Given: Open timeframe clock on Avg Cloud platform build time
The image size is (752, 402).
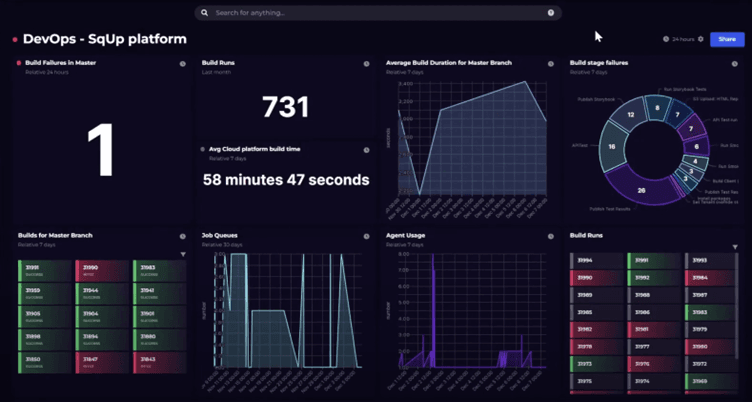Looking at the screenshot, I should click(x=366, y=150).
